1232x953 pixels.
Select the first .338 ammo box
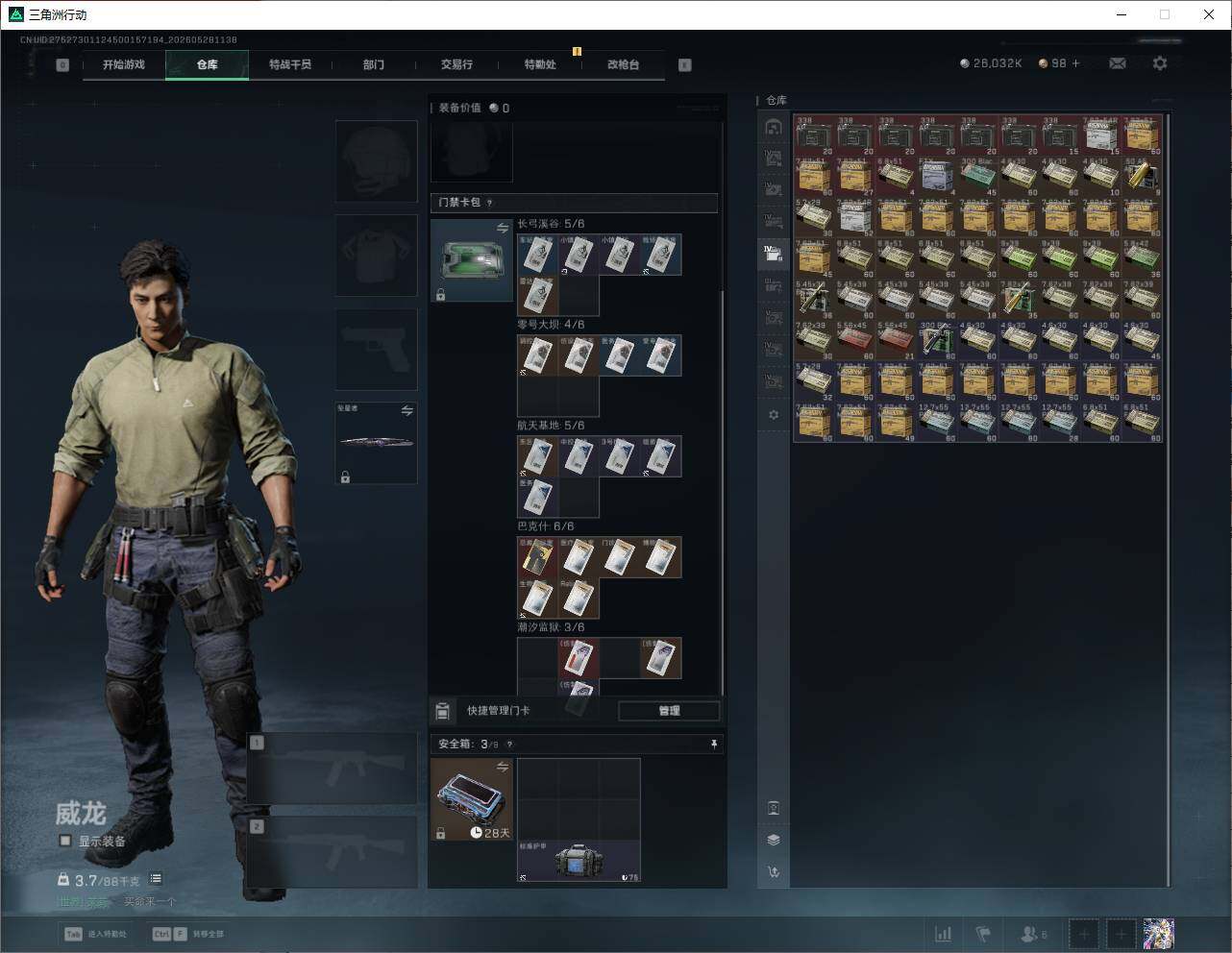coord(815,135)
